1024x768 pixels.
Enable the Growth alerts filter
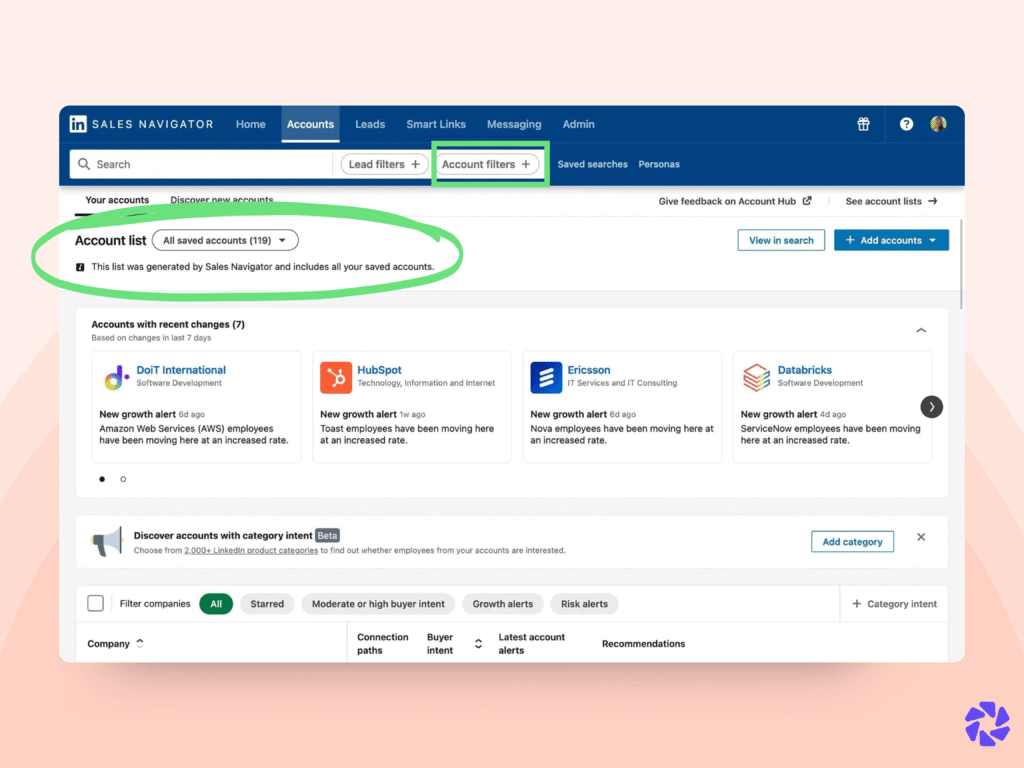[502, 604]
